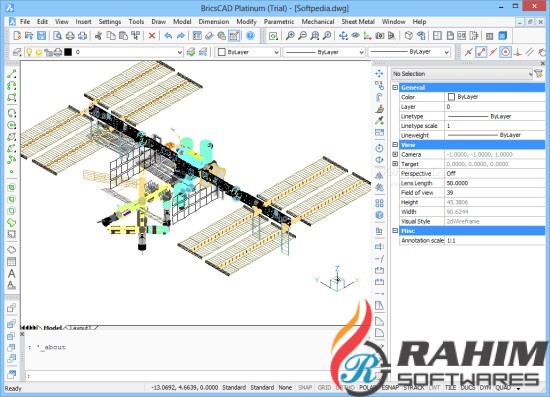Open the Dimension menu
This screenshot has width=550, height=397.
click(x=214, y=22)
